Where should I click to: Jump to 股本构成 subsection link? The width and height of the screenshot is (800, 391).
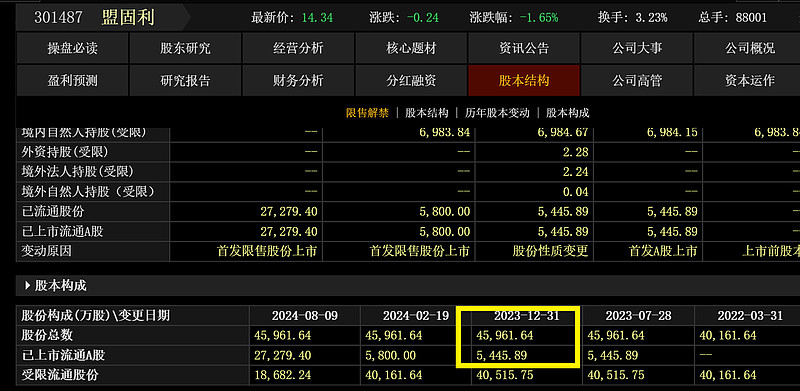point(567,113)
